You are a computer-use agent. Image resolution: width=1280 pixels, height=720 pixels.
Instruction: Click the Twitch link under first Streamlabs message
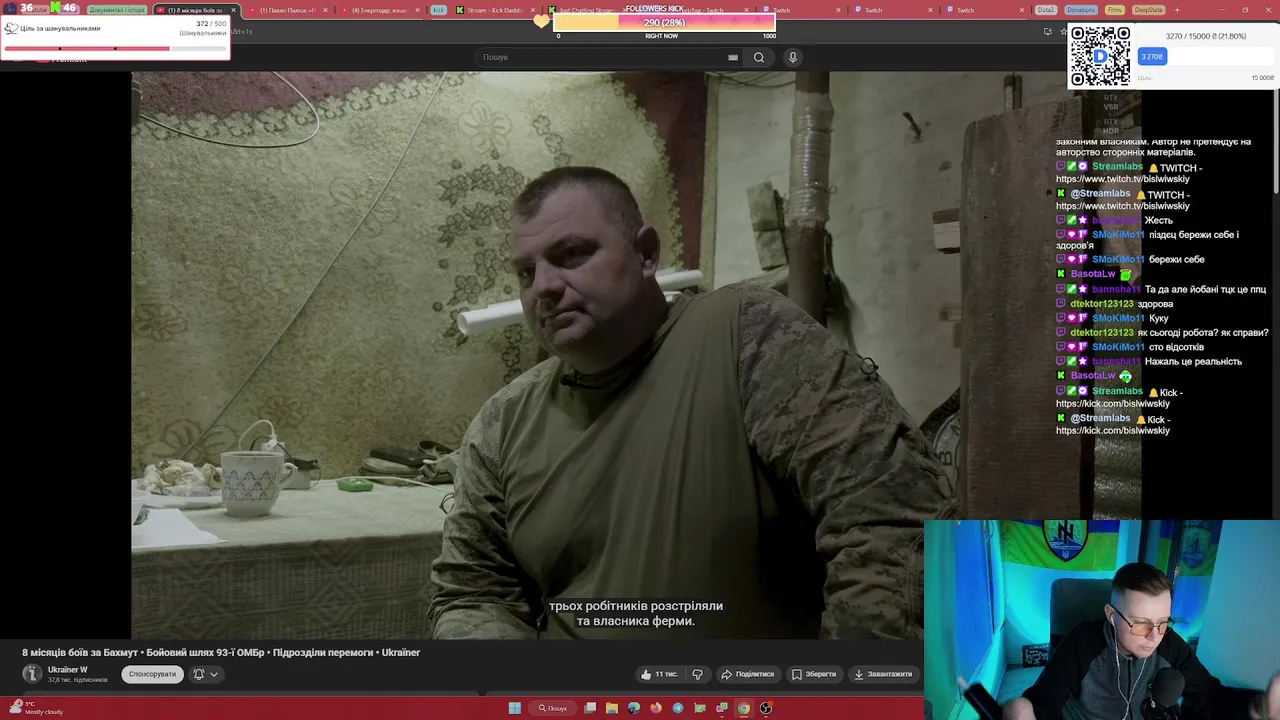point(1123,179)
